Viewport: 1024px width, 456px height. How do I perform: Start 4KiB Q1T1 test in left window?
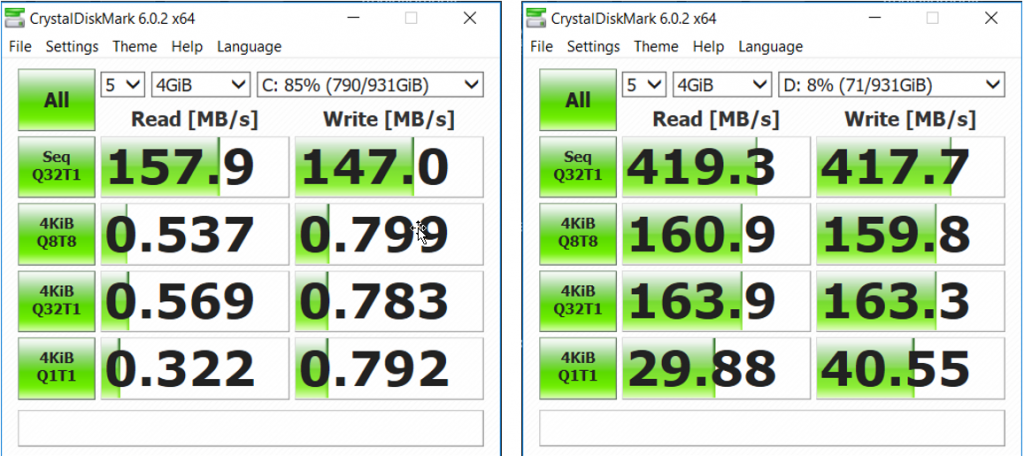tap(57, 368)
